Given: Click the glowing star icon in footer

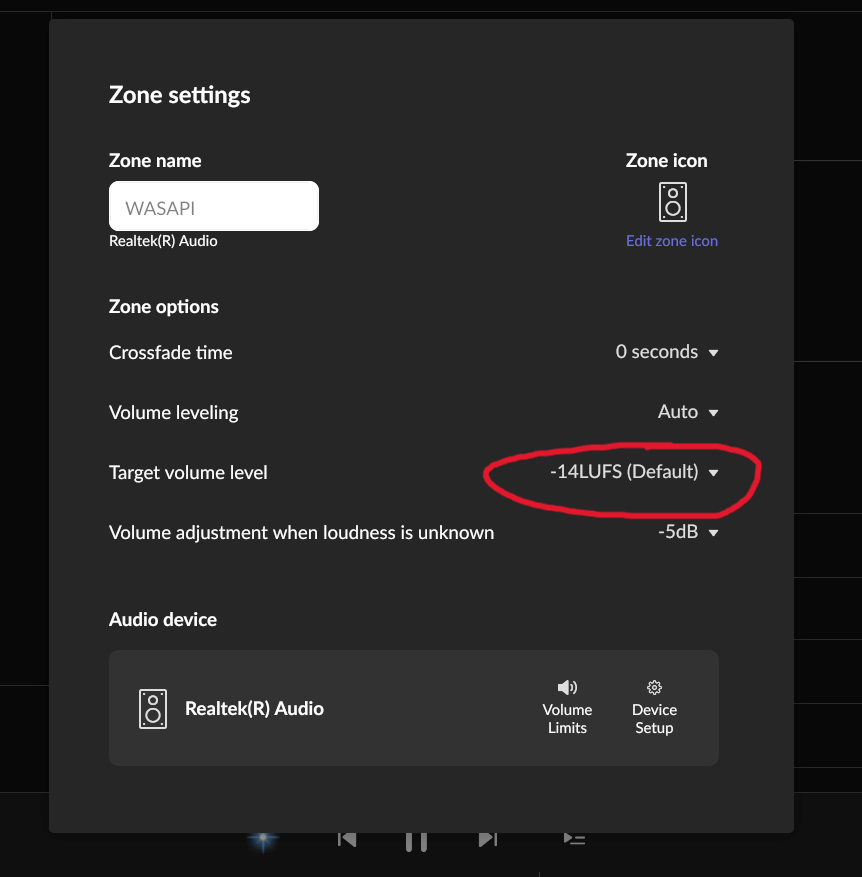Looking at the screenshot, I should [x=263, y=839].
